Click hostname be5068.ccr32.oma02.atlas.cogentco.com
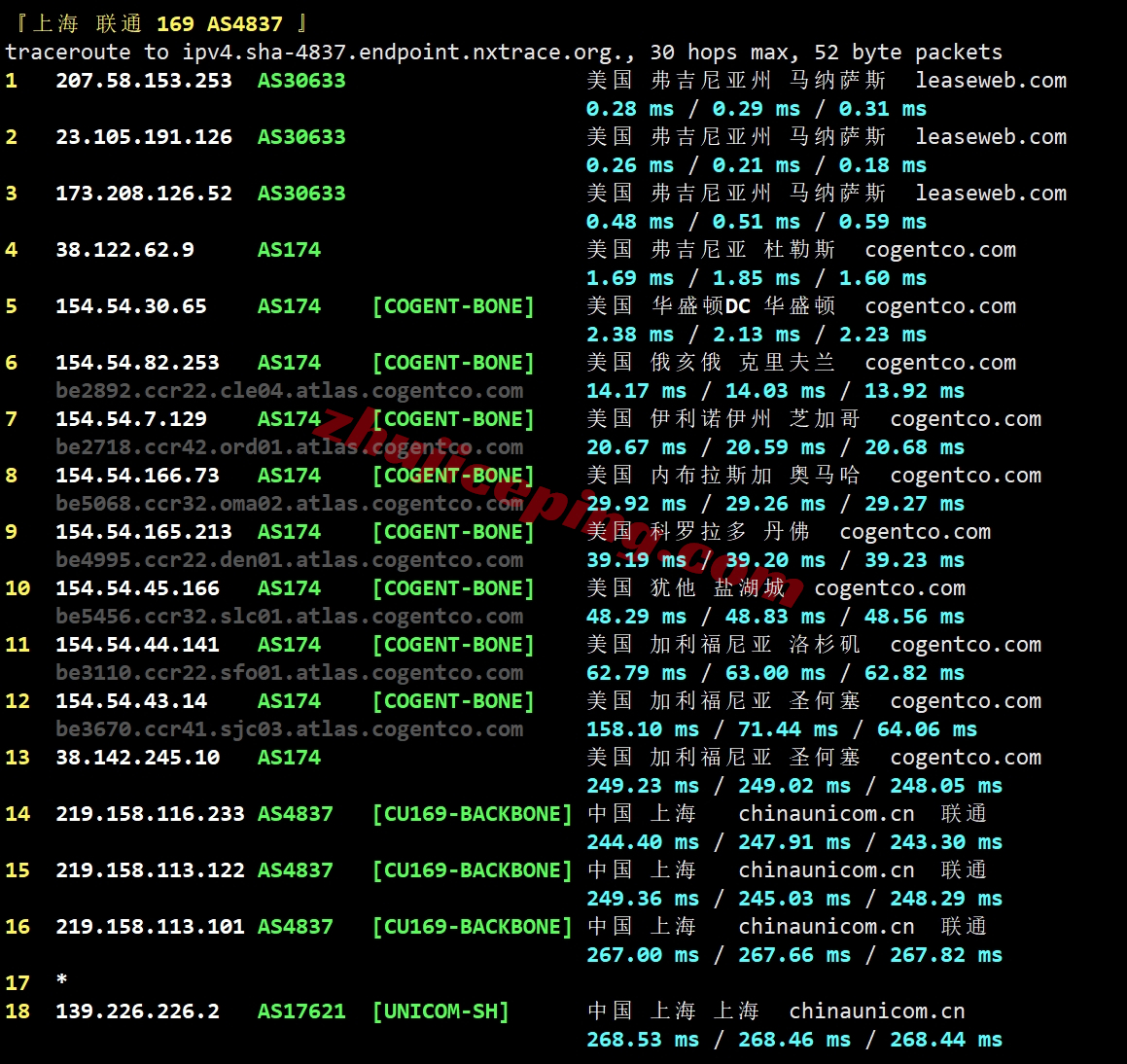The width and height of the screenshot is (1127, 1064). click(290, 504)
